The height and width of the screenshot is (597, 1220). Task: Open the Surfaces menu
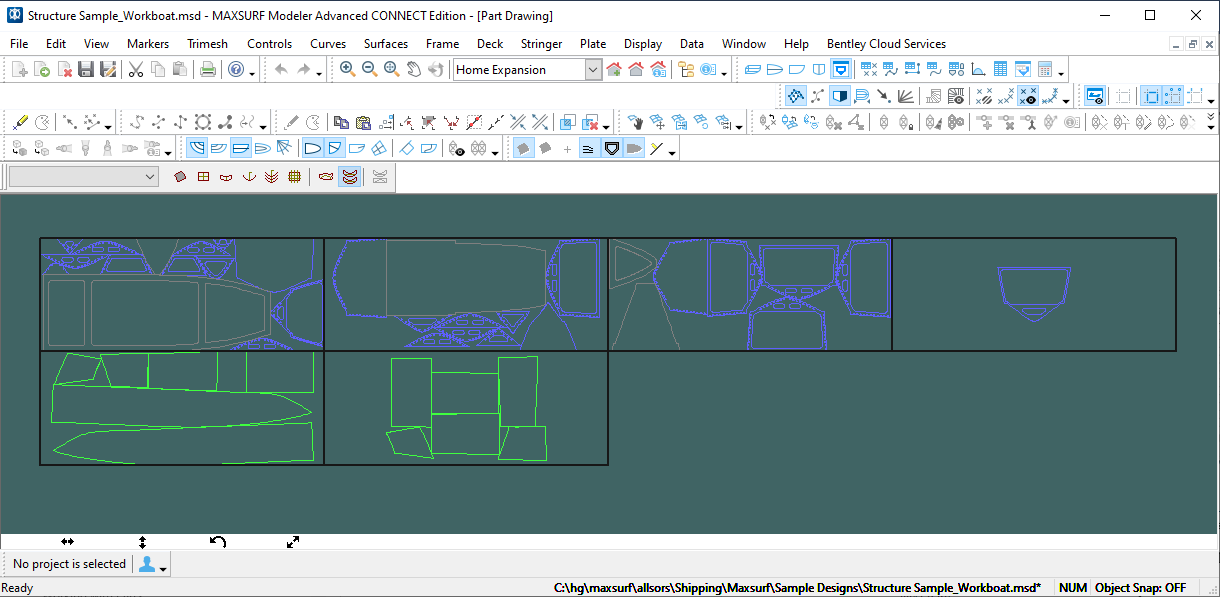pyautogui.click(x=385, y=44)
